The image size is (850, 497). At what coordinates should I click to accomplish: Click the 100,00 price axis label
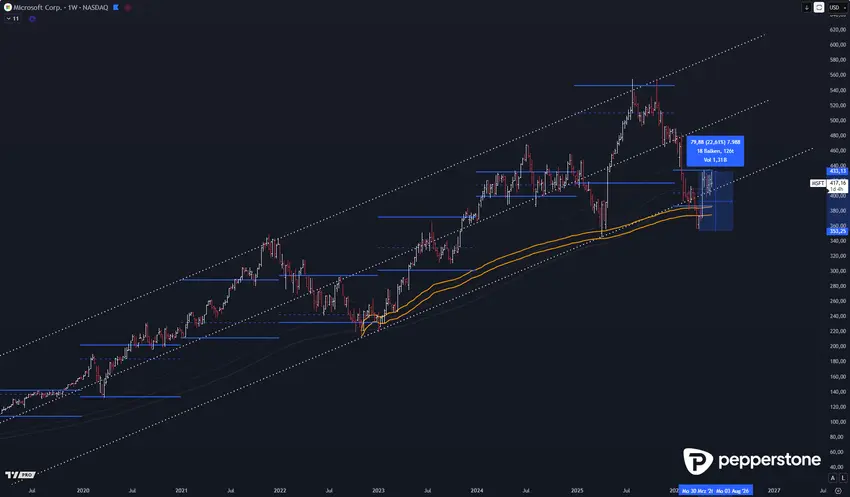838,421
